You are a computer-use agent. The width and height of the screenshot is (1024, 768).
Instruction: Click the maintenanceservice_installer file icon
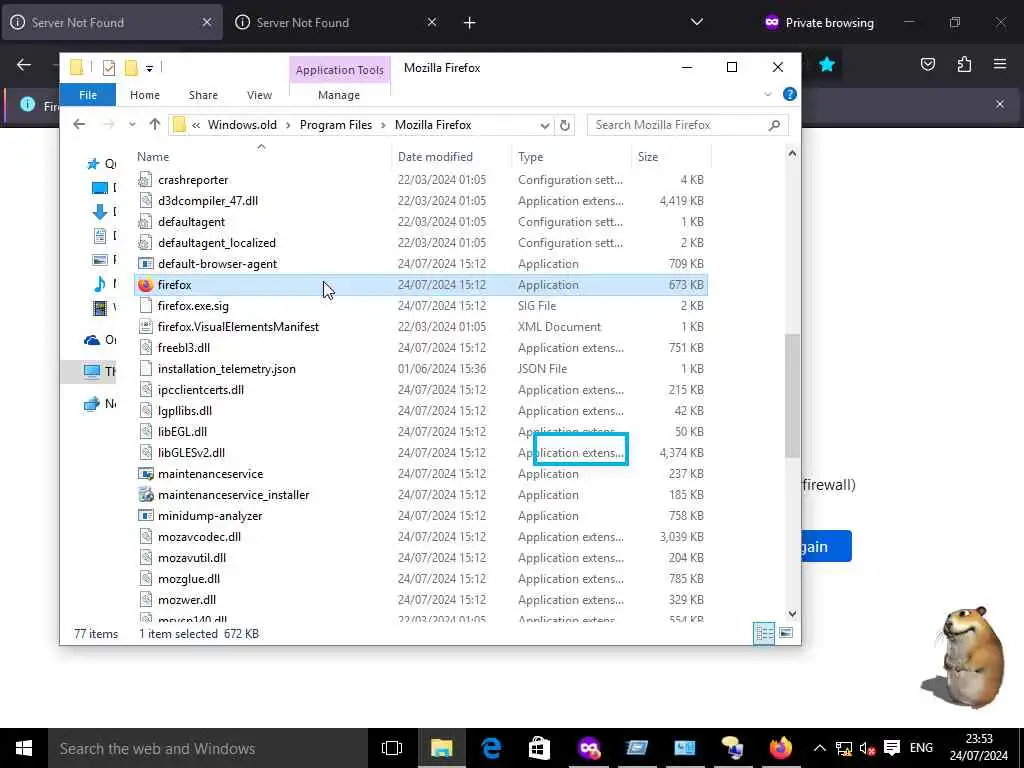pos(146,494)
